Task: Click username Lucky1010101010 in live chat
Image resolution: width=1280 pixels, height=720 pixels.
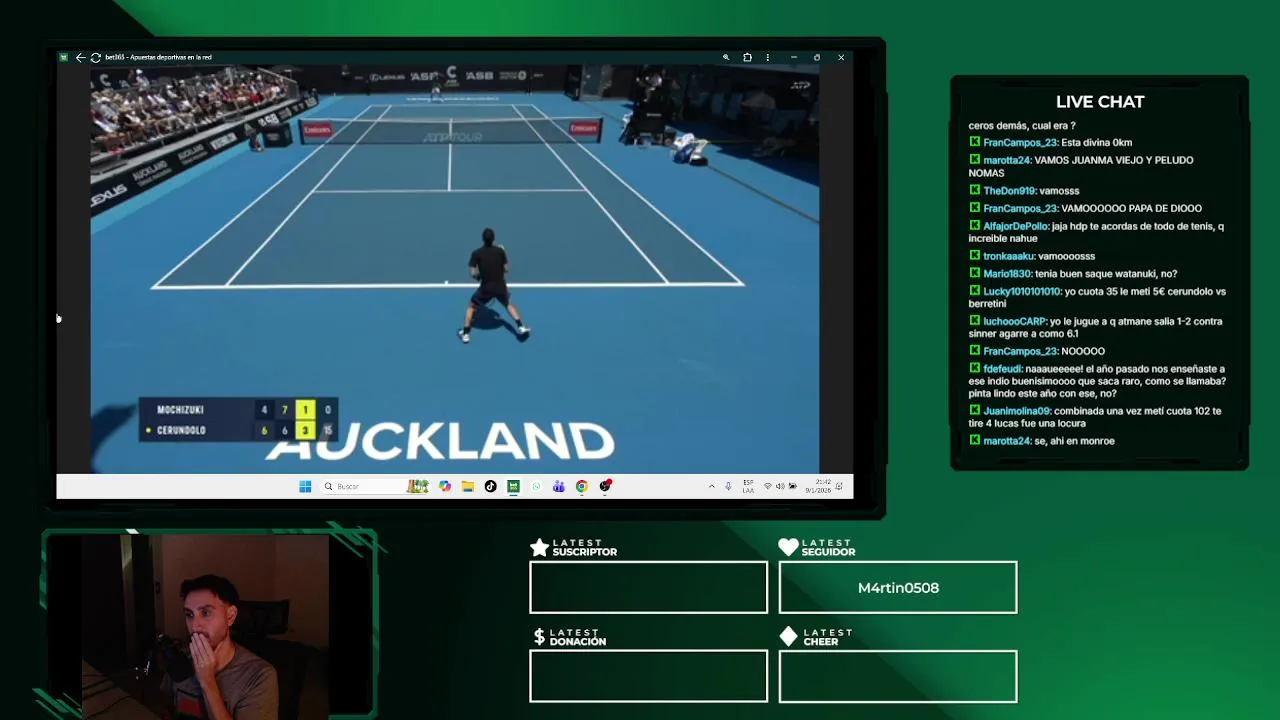Action: pyautogui.click(x=1021, y=292)
